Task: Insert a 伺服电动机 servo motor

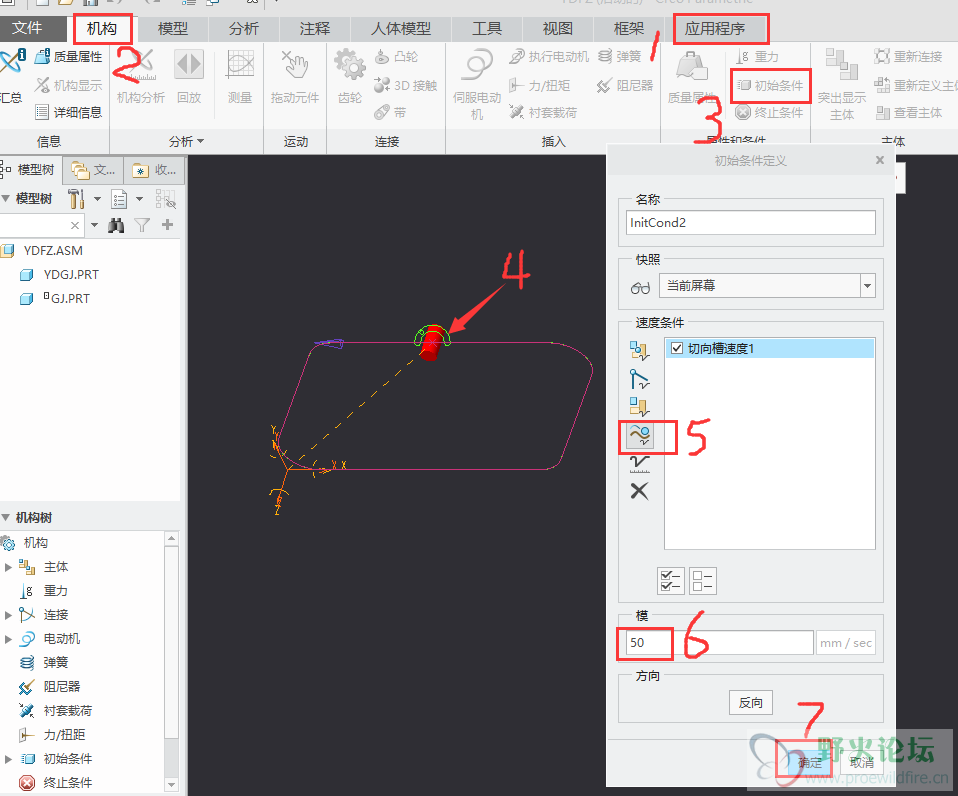Action: 477,86
